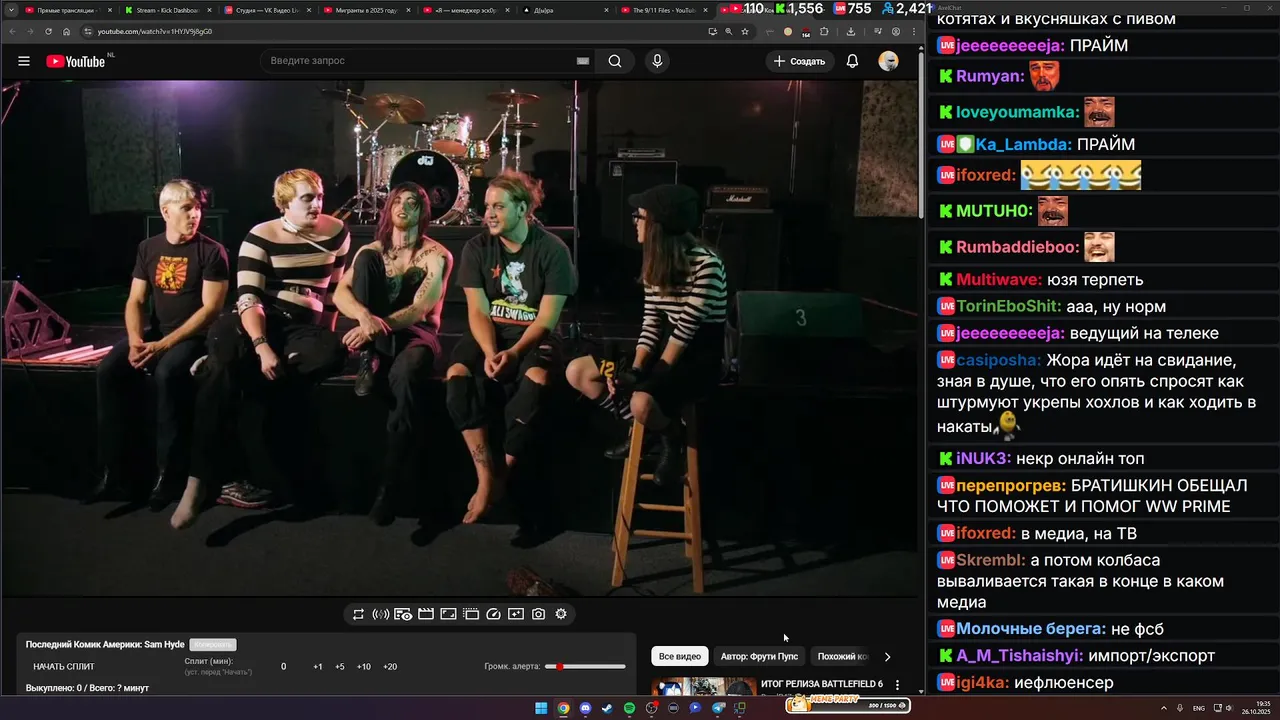Open Steam from the taskbar
The height and width of the screenshot is (720, 1280).
[x=607, y=708]
